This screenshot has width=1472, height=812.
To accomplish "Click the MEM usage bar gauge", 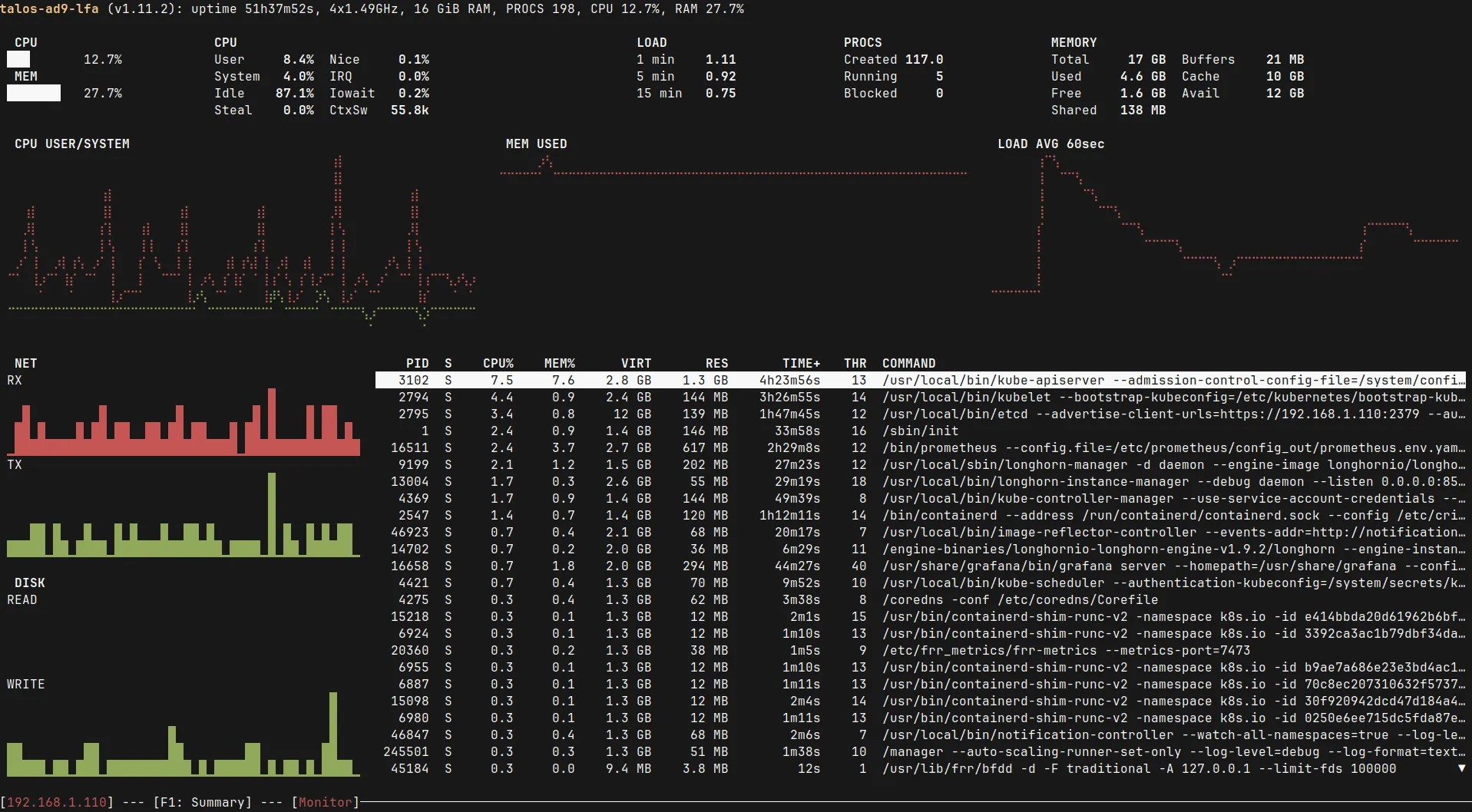I will pos(33,93).
